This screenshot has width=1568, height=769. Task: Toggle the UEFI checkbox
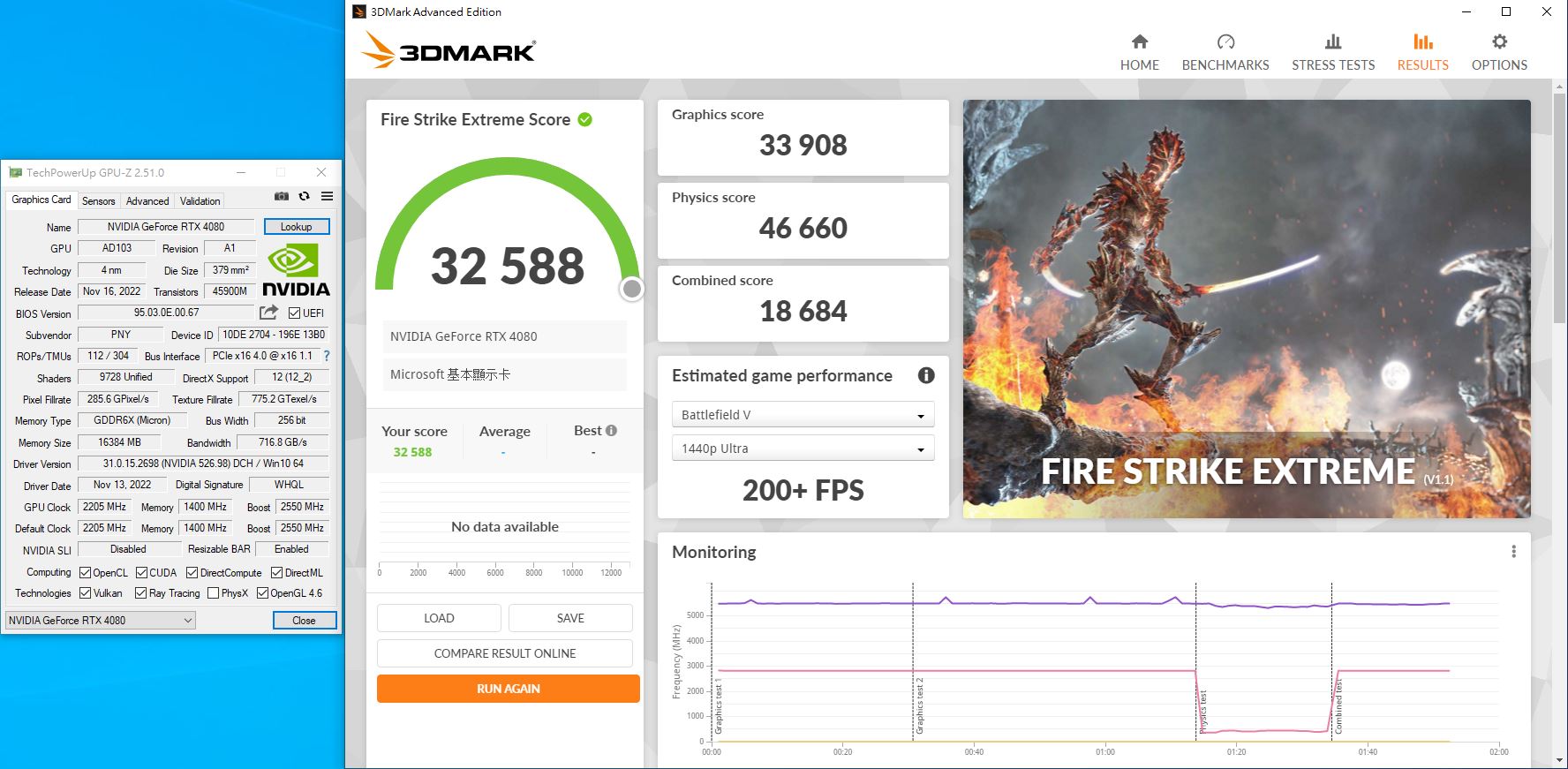pyautogui.click(x=294, y=313)
